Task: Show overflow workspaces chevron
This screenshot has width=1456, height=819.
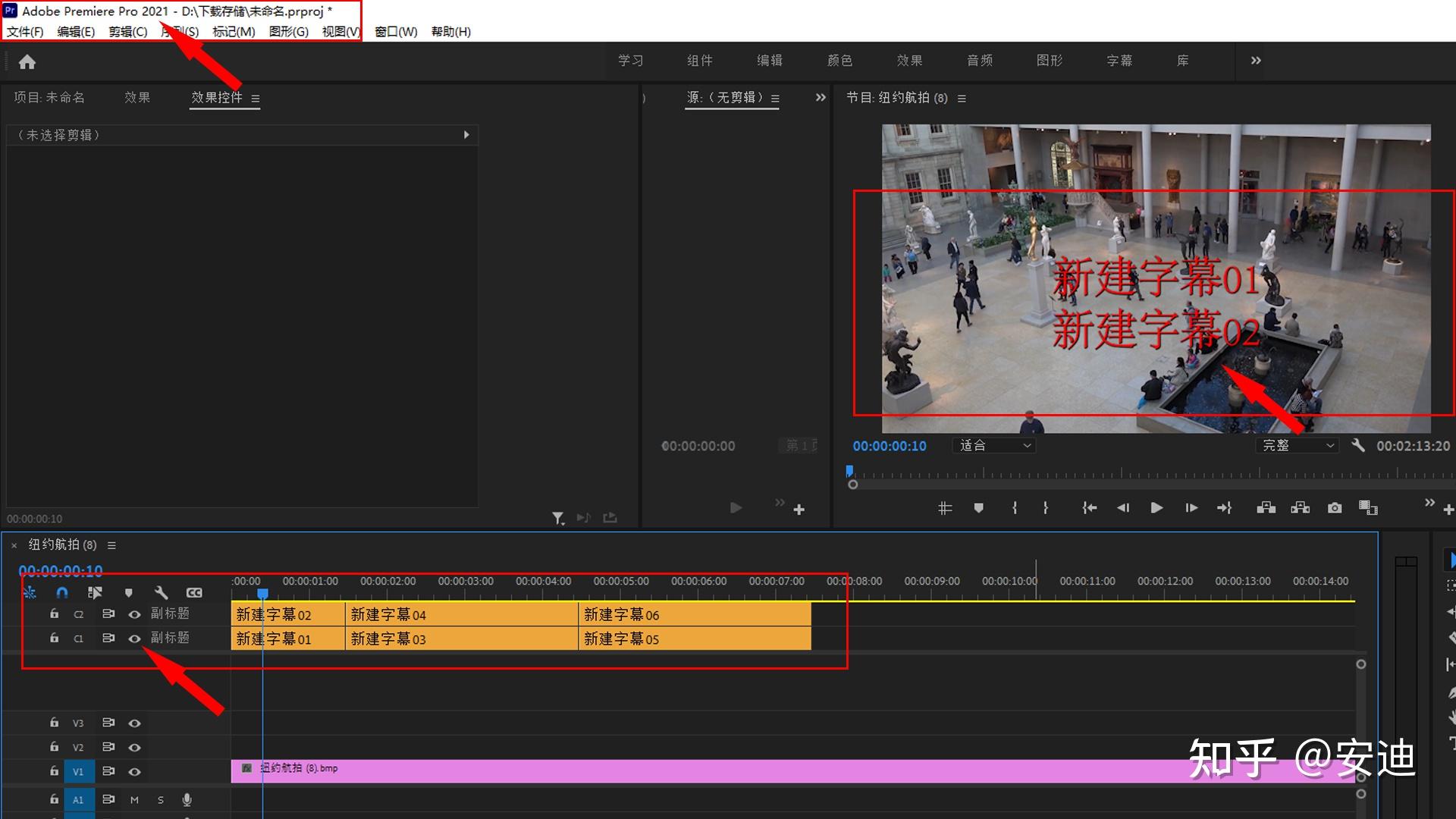Action: (x=1256, y=61)
